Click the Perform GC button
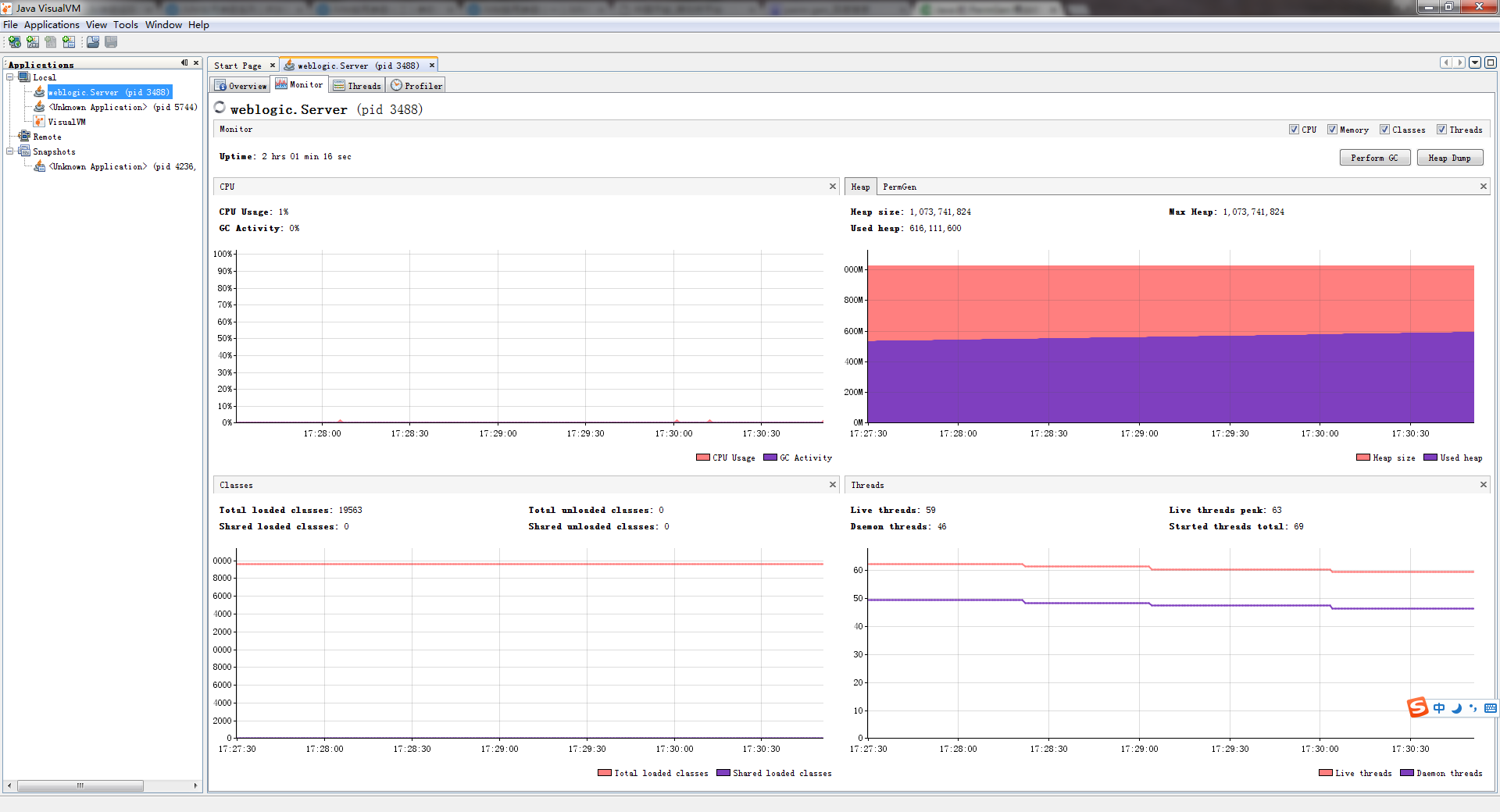 pyautogui.click(x=1374, y=157)
